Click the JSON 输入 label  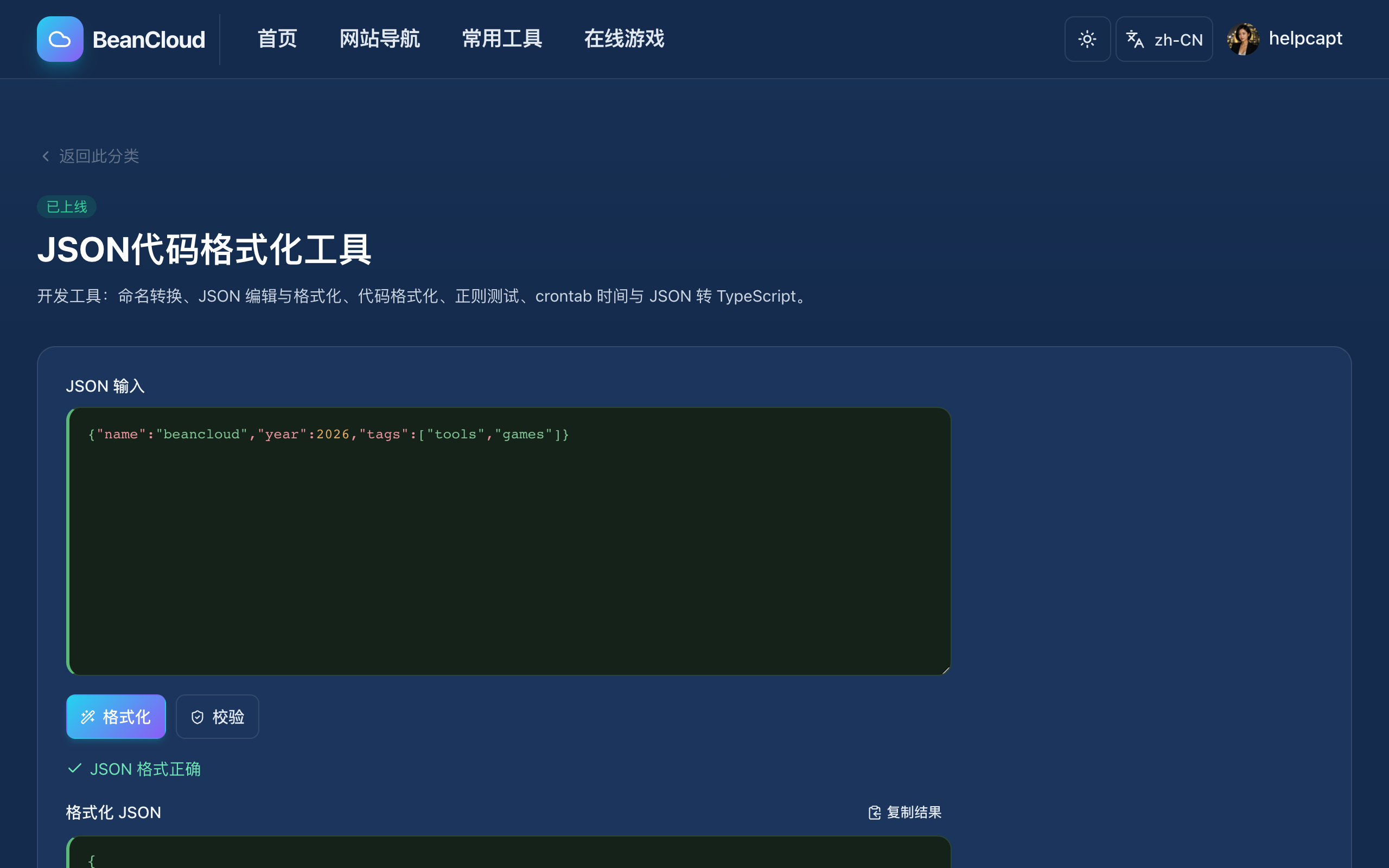pos(105,386)
